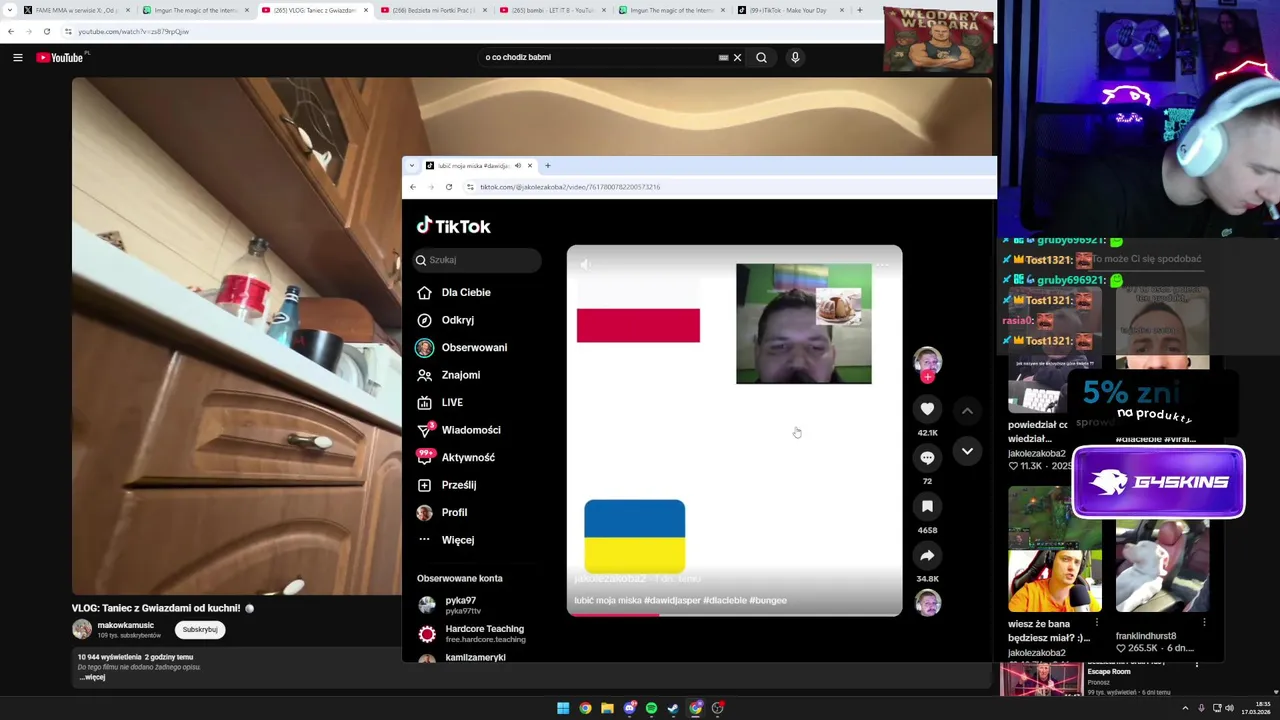Open the creator avatar above like button
This screenshot has height=720, width=1280.
(x=927, y=360)
